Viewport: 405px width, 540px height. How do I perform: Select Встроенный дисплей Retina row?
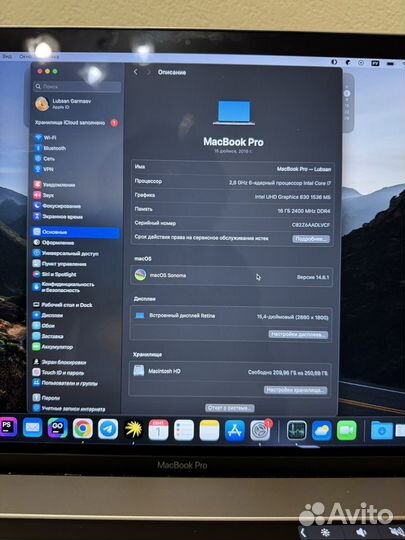tap(230, 316)
